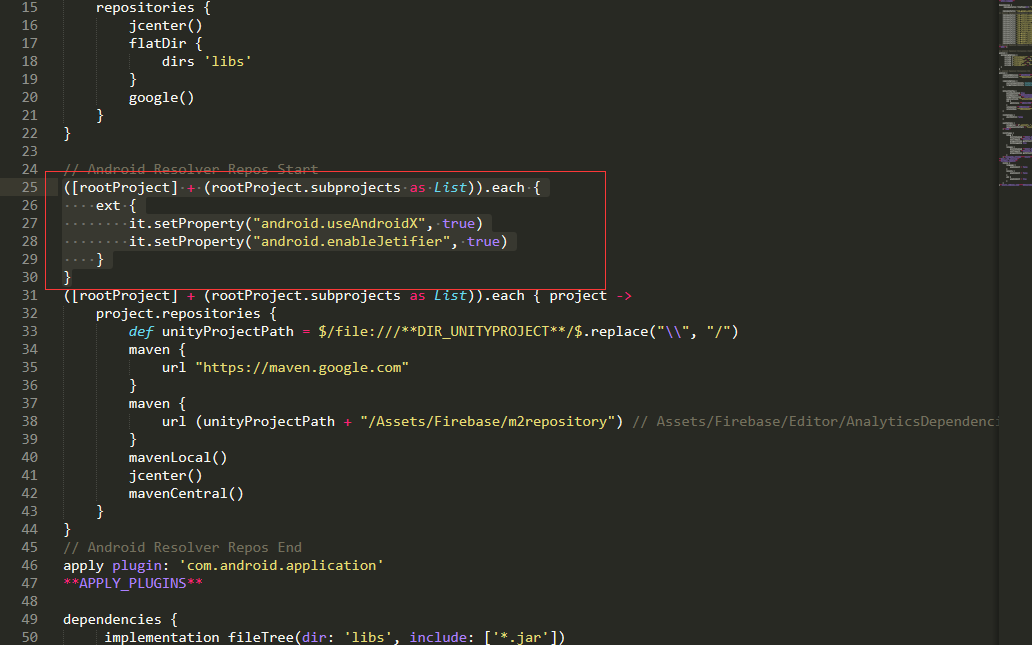Click the 'AnalyticsDependenci' comment on line 38
Image resolution: width=1032 pixels, height=645 pixels.
[815, 421]
